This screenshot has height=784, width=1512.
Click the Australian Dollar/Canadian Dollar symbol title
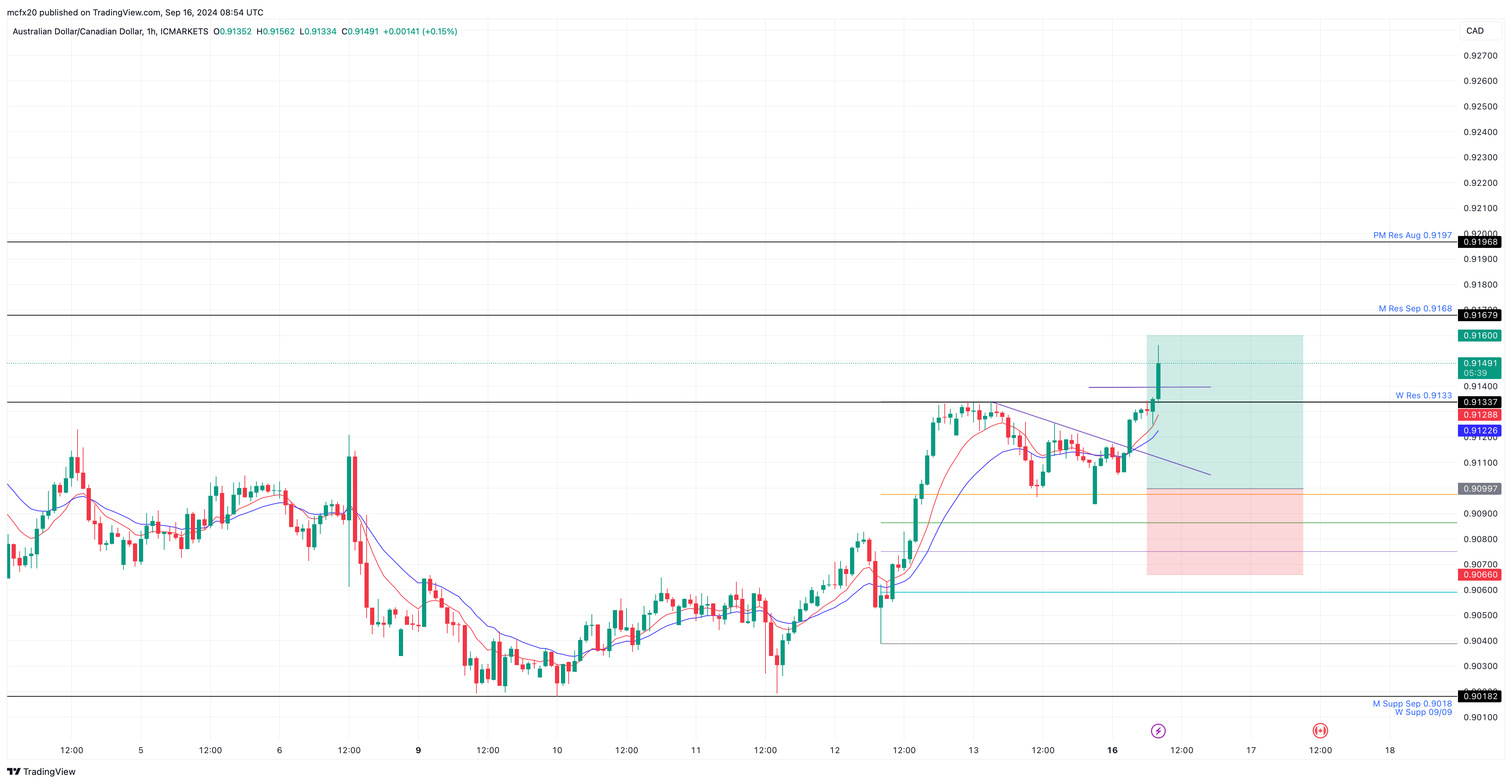(111, 31)
